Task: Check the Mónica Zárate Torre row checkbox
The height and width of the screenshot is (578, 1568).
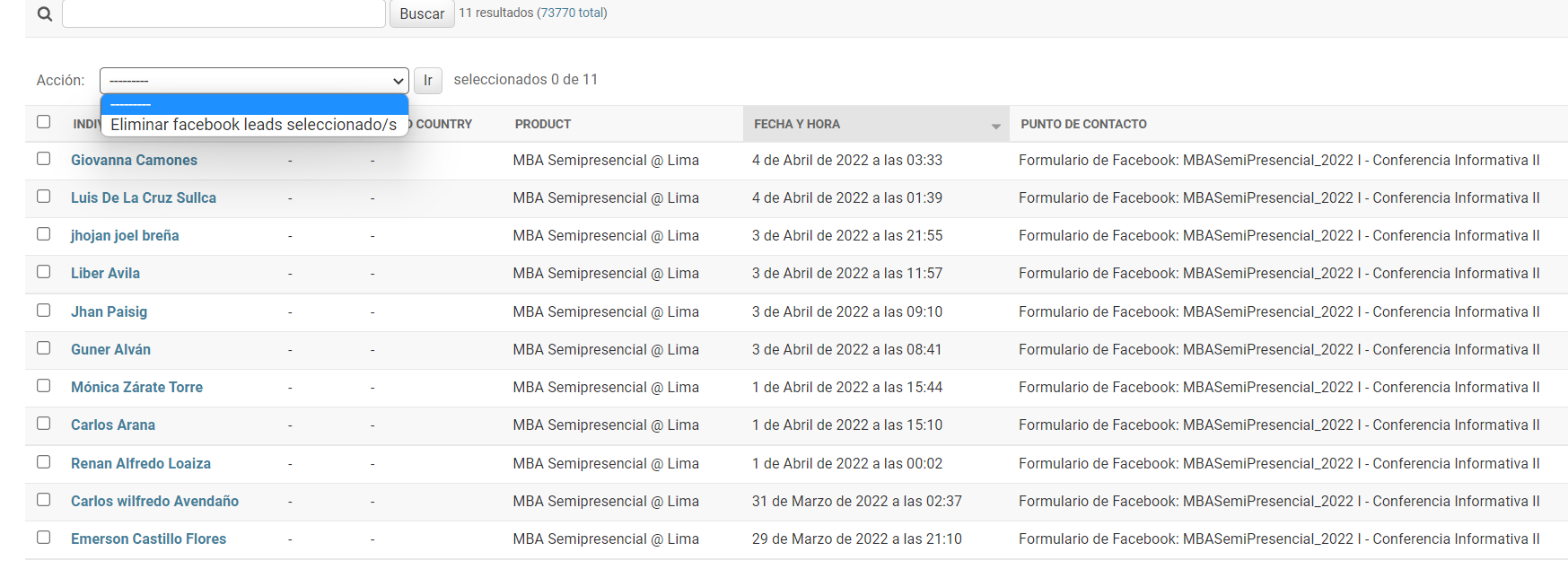Action: pyautogui.click(x=43, y=385)
